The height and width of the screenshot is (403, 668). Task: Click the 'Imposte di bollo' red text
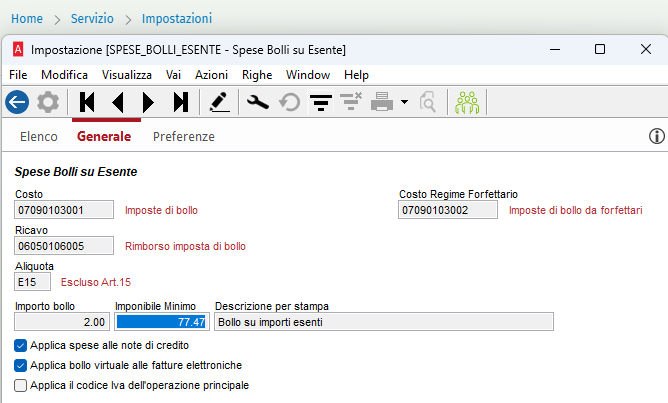point(161,210)
